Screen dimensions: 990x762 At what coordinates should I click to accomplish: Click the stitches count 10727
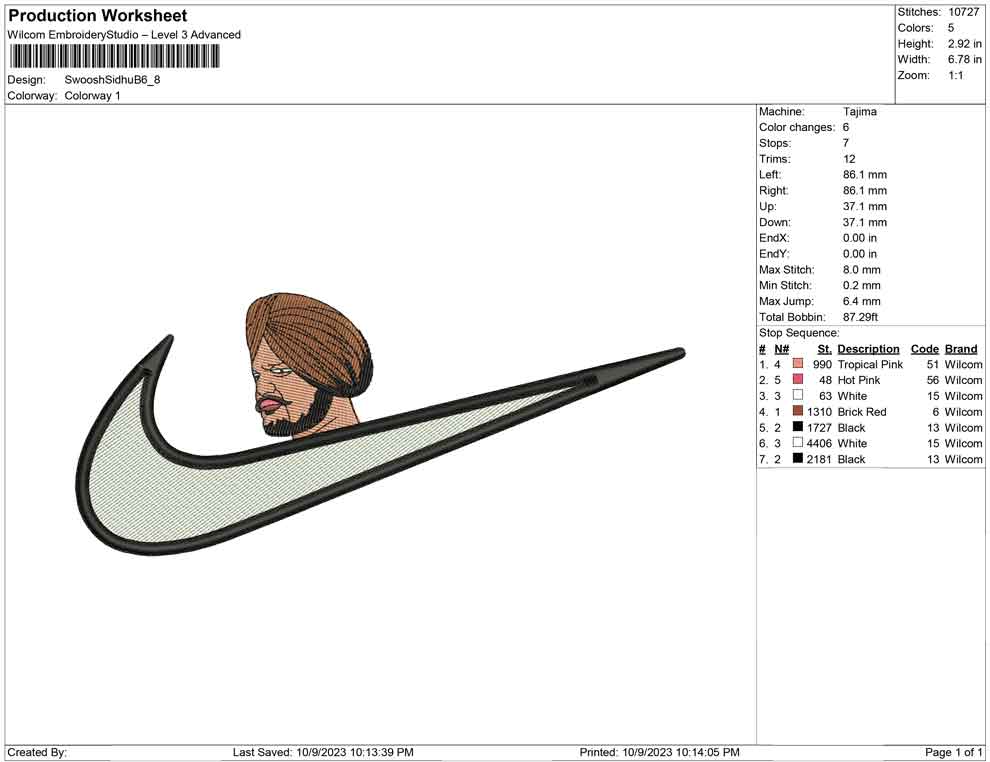tap(963, 12)
